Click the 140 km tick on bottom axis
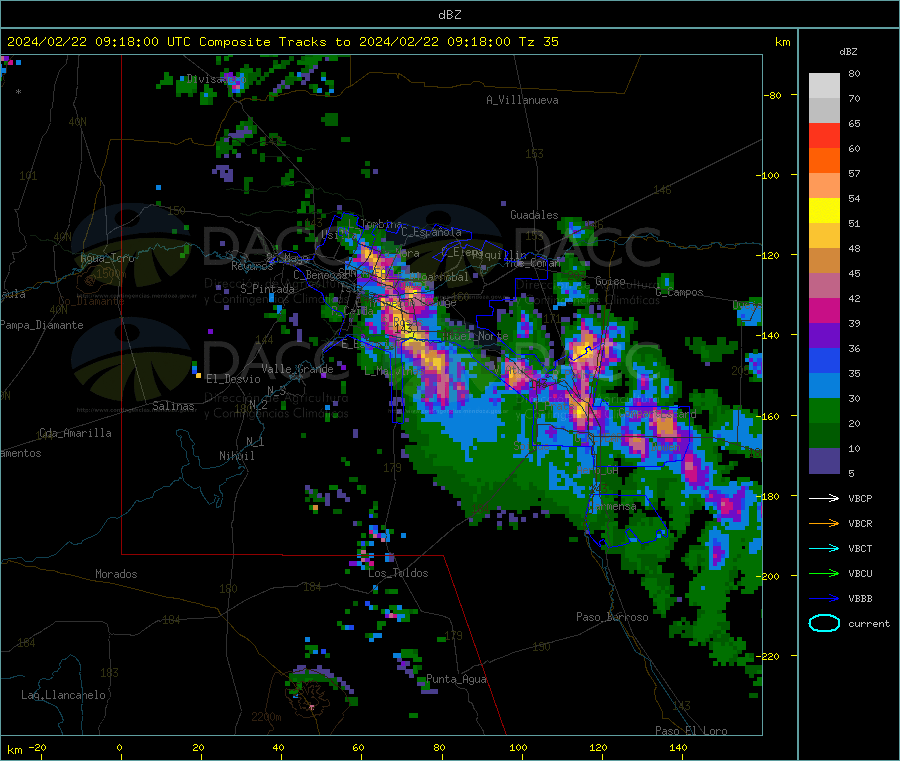Screen dimensions: 900x761 tap(678, 747)
